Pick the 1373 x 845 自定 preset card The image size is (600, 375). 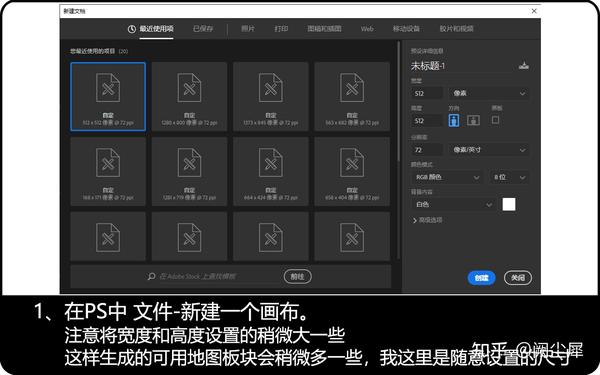271,96
